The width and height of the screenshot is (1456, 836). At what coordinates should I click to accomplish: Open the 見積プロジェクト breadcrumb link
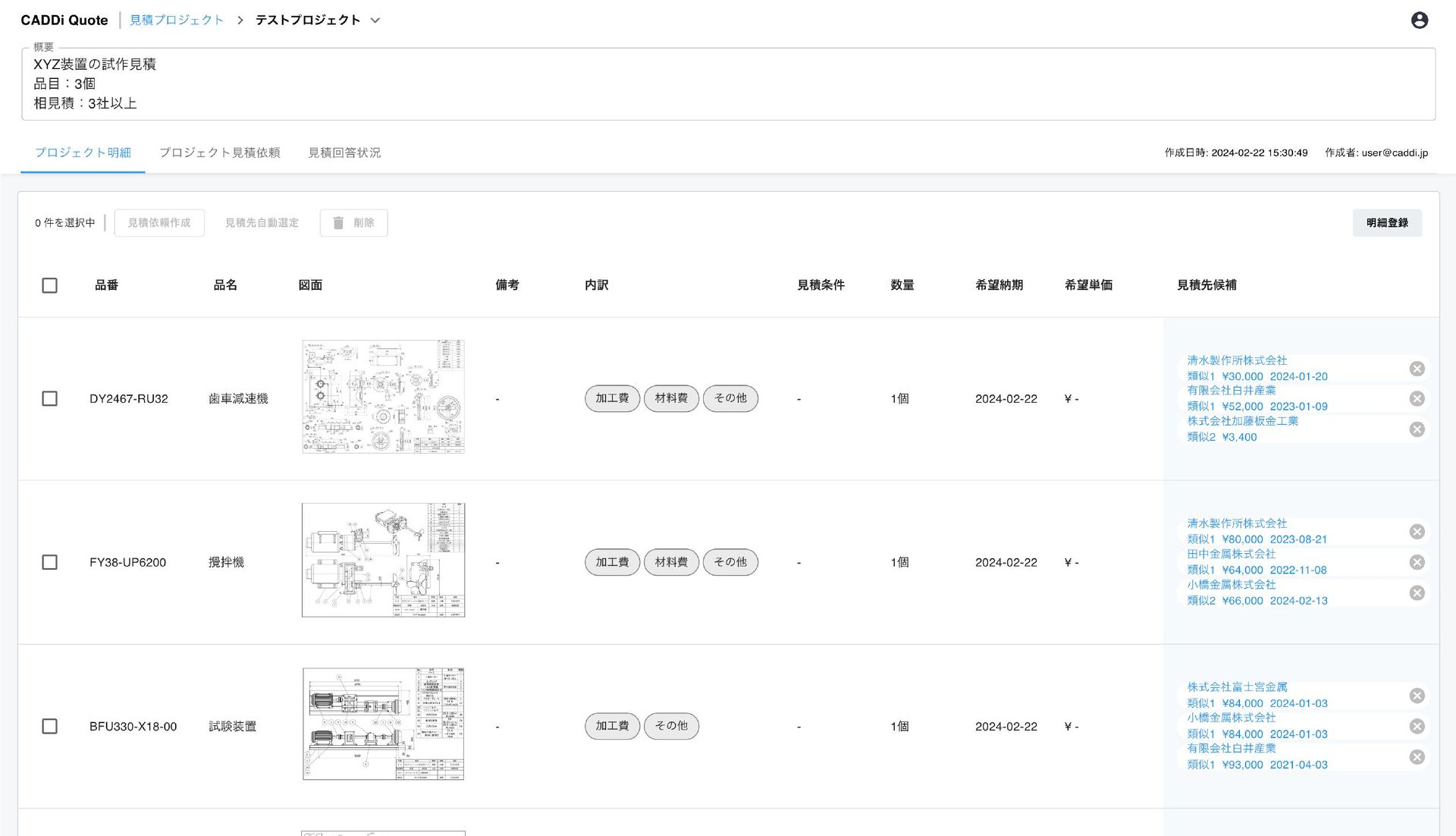[x=177, y=20]
